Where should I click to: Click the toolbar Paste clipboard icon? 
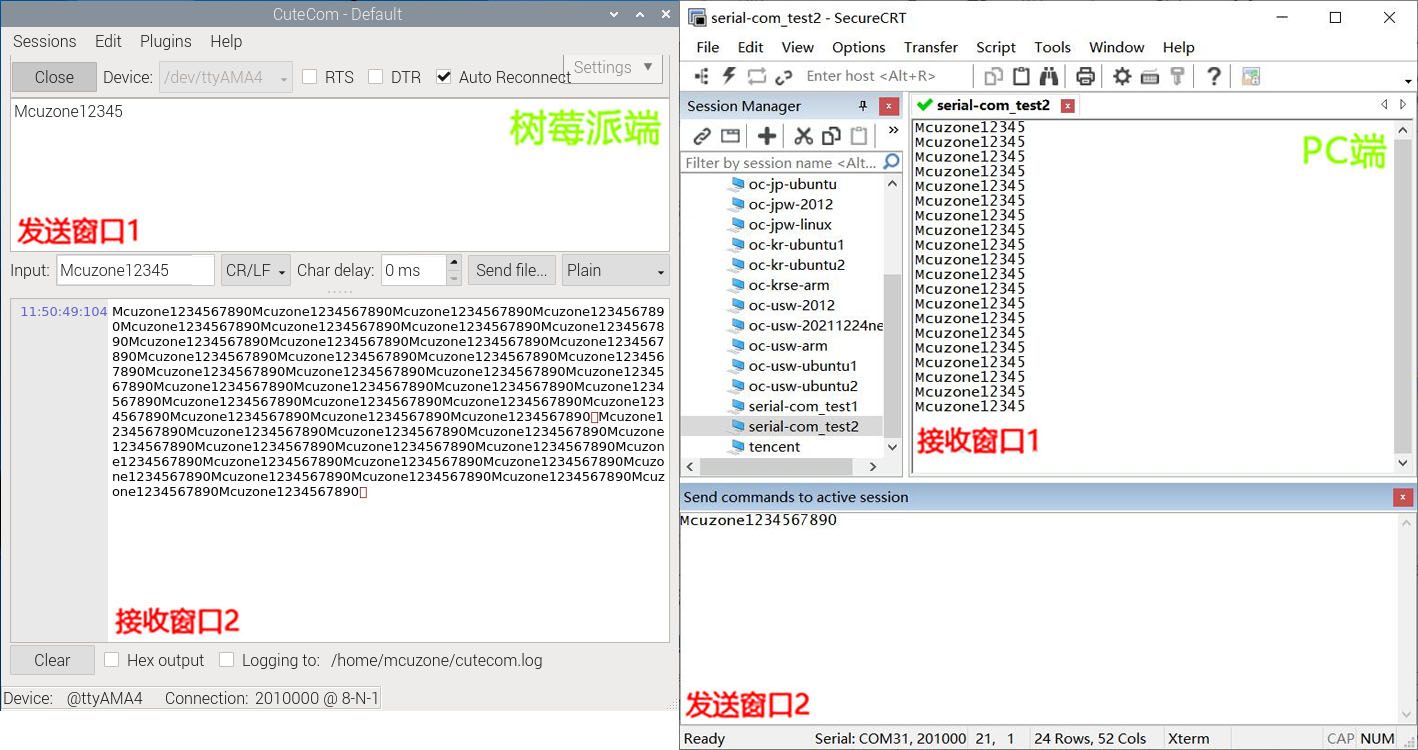[1021, 76]
